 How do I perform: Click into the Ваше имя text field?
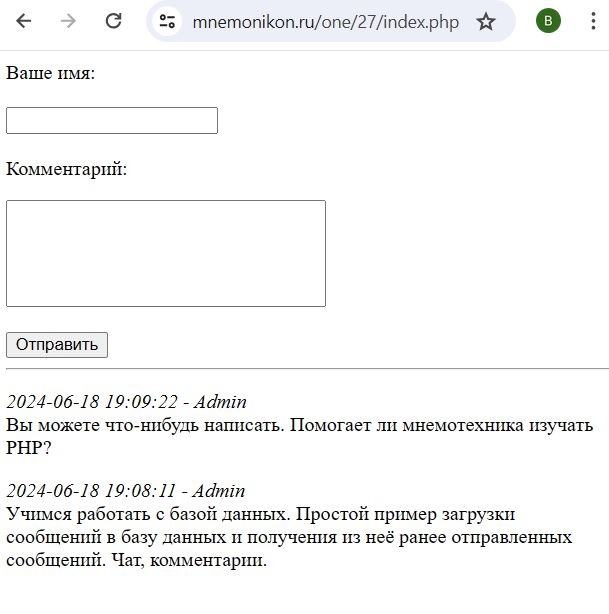point(112,120)
